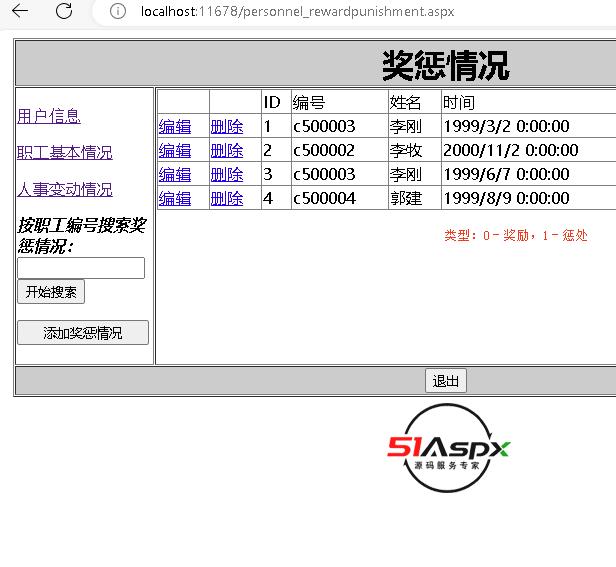Open the 用户信息 link
This screenshot has height=567, width=616.
pyautogui.click(x=49, y=116)
